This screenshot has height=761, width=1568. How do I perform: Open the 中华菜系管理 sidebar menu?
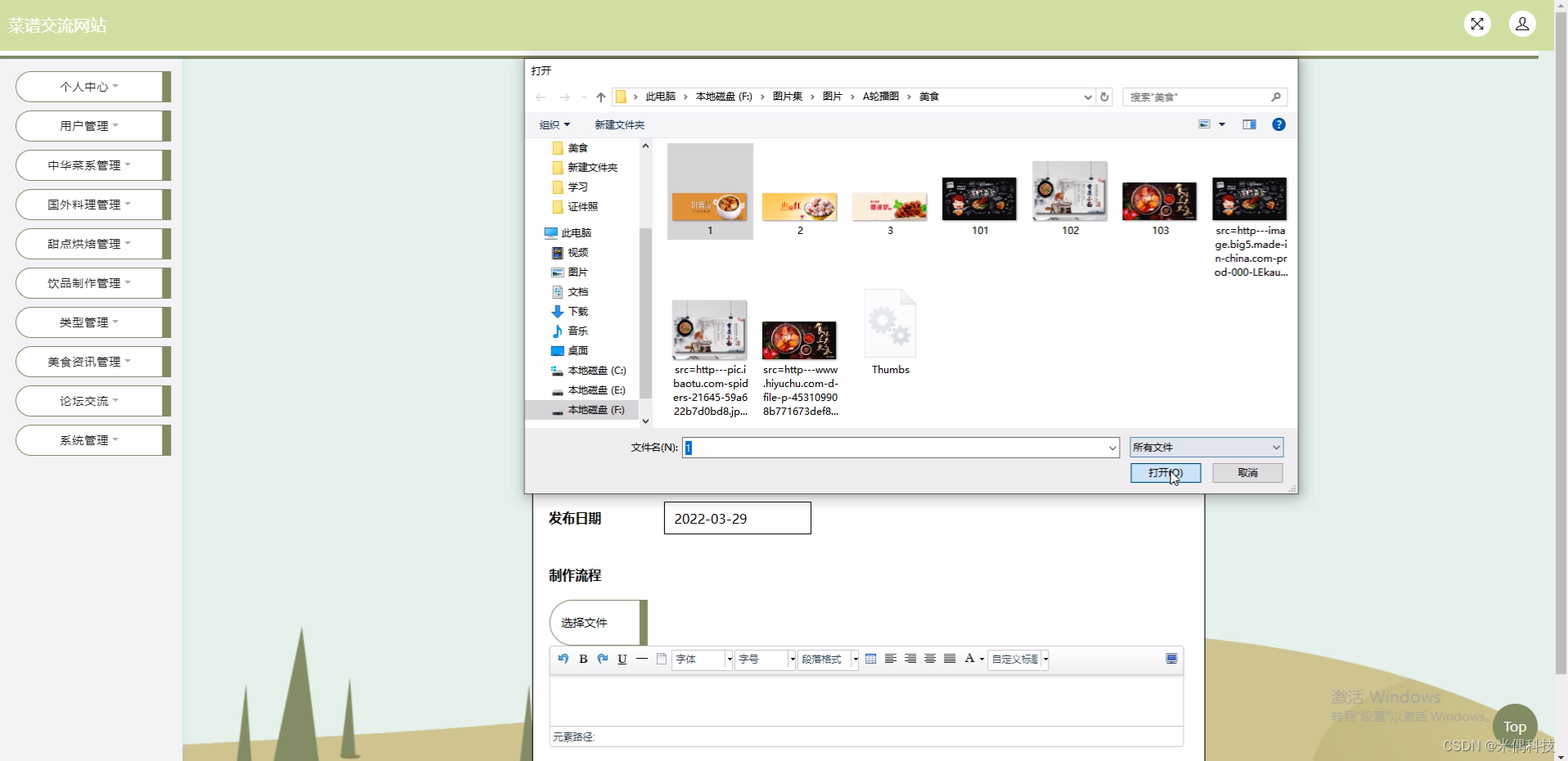tap(93, 165)
